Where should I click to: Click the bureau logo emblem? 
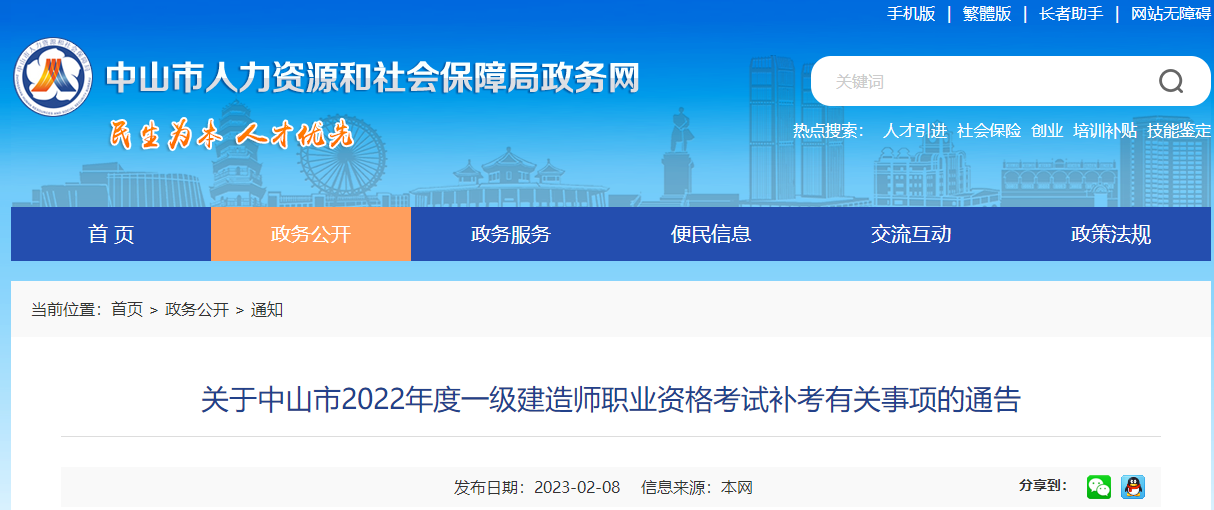(x=54, y=78)
